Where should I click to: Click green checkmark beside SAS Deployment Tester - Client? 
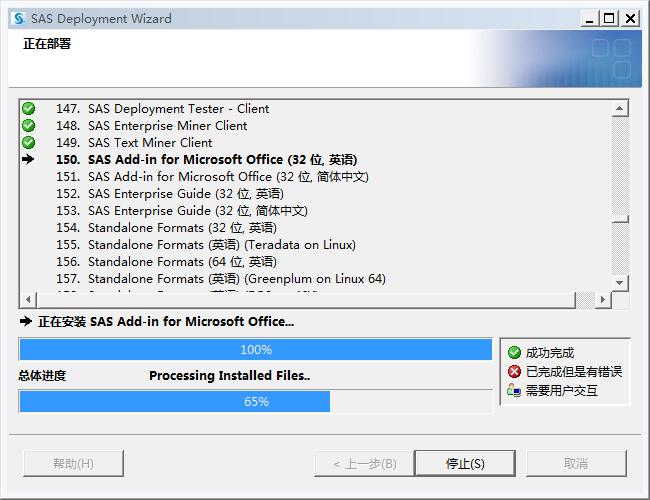(28, 108)
